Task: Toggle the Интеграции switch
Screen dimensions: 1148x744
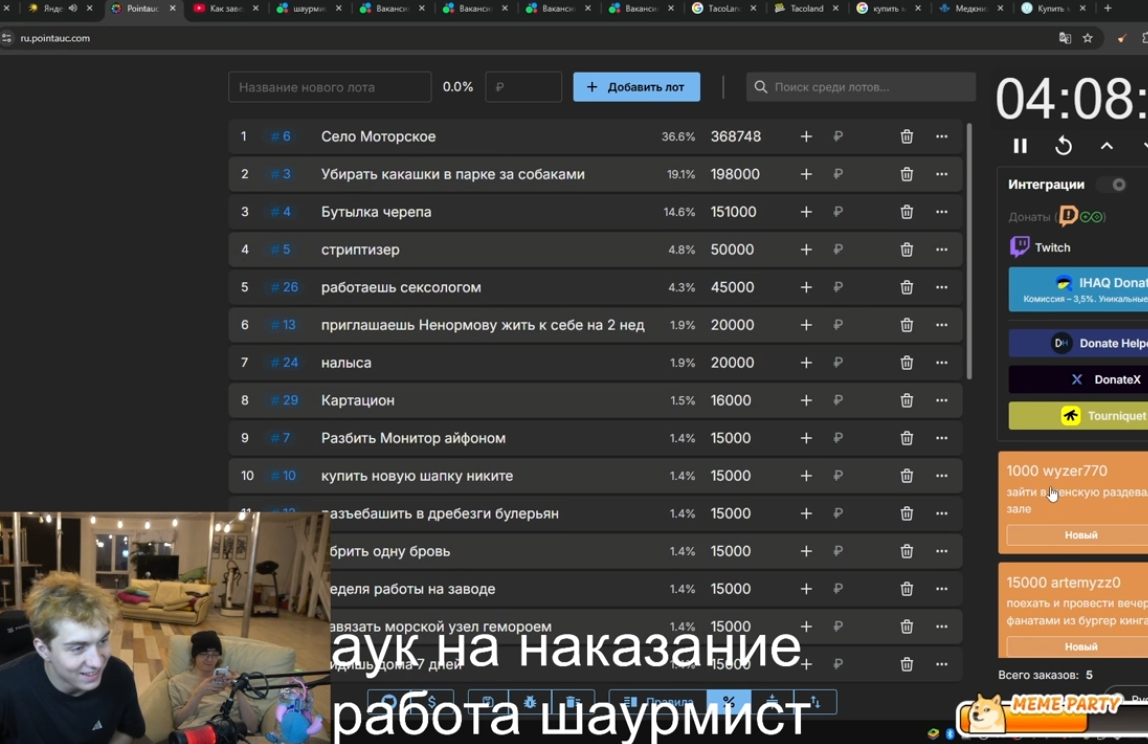Action: (1113, 185)
